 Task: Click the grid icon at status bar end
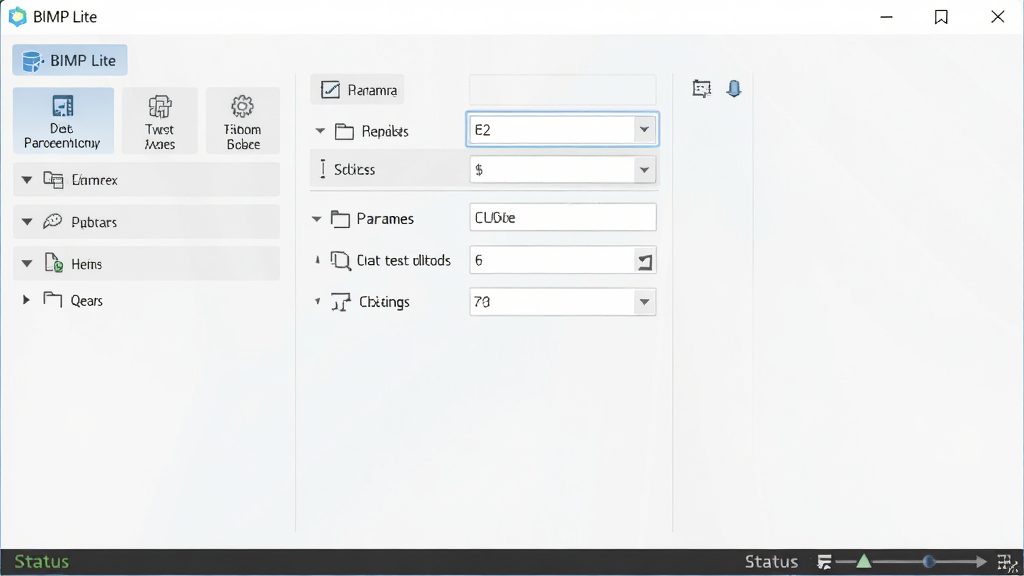click(1007, 562)
